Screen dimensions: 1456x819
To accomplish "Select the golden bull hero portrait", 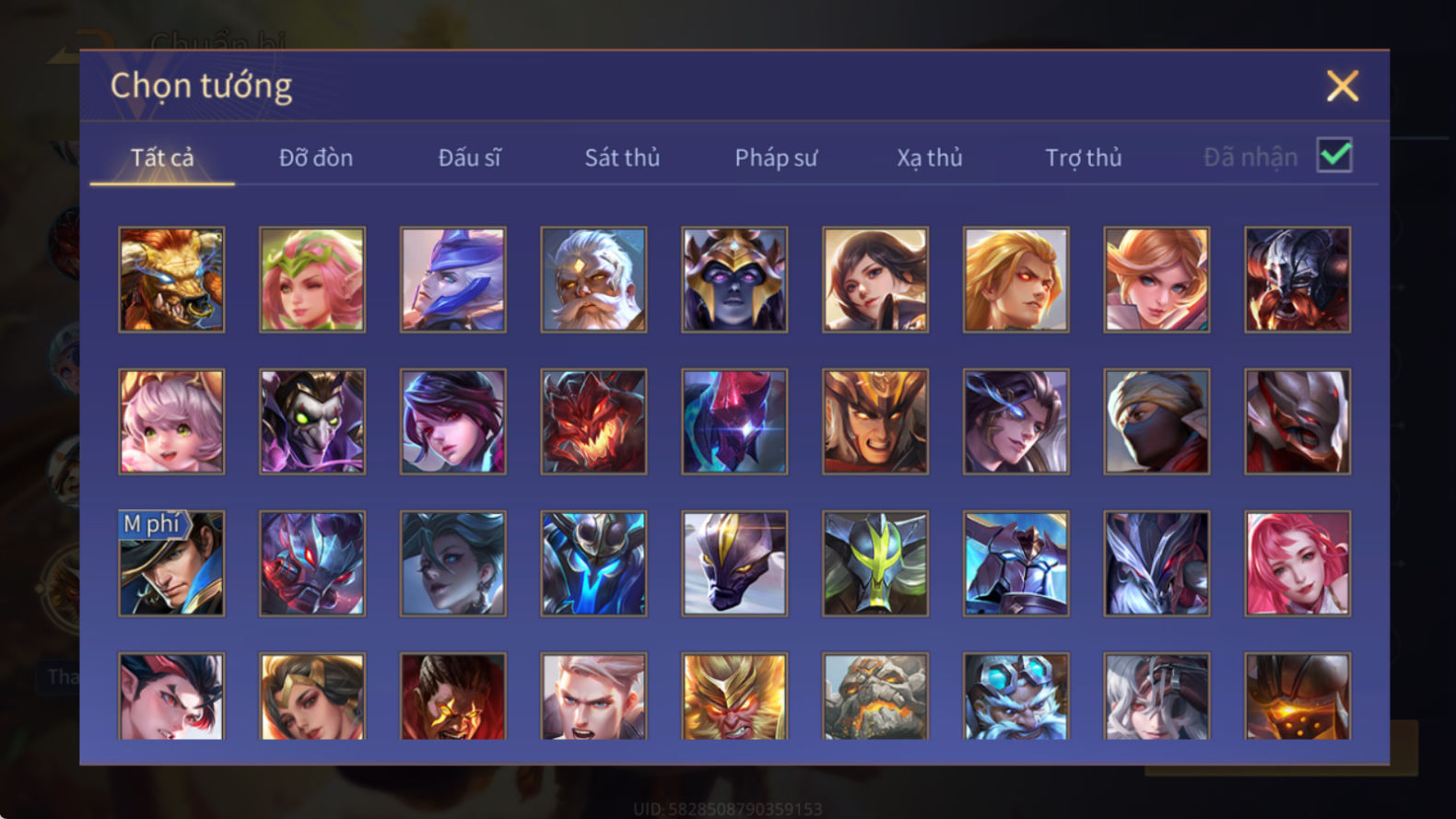I will 171,279.
